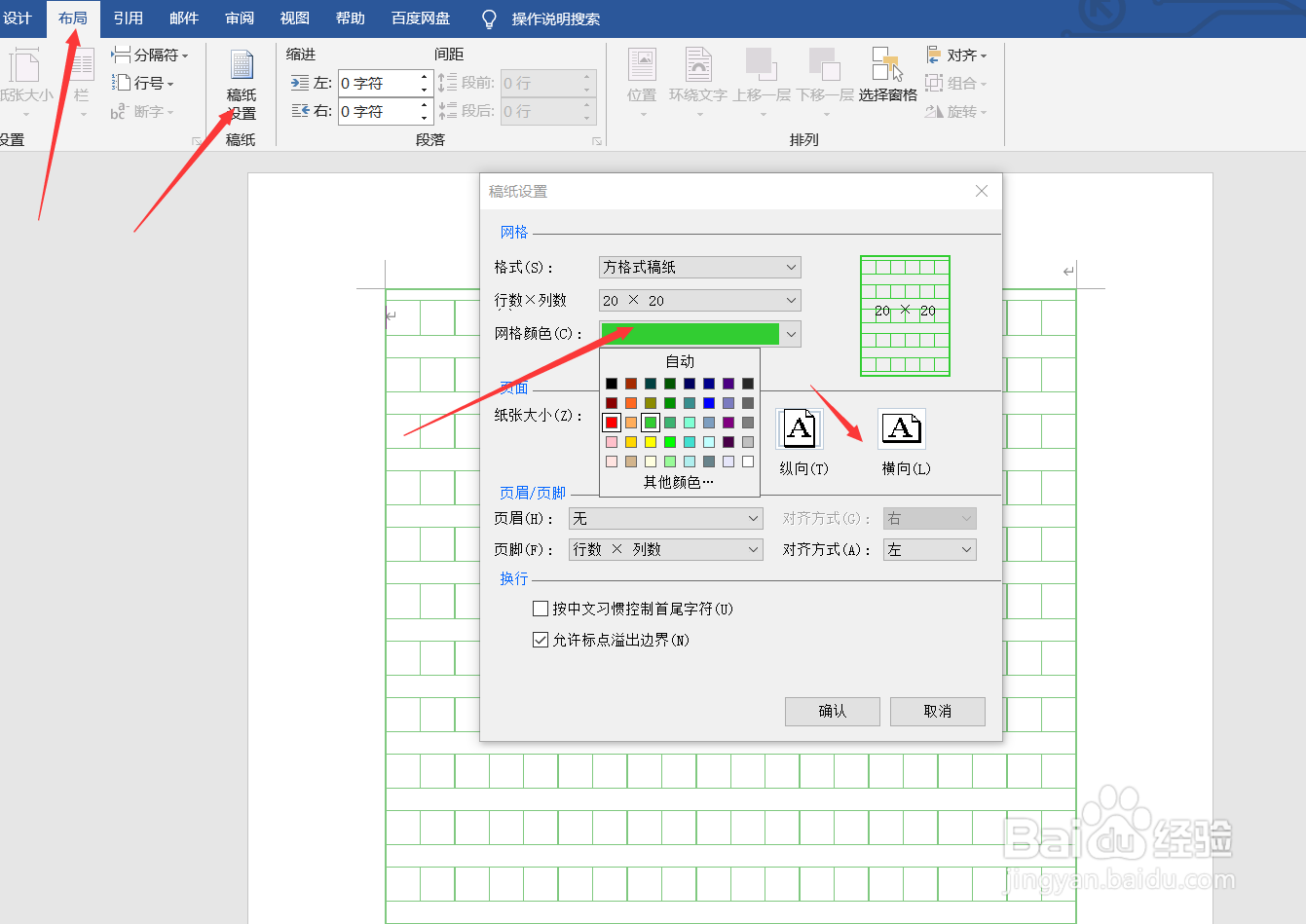The width and height of the screenshot is (1306, 924).
Task: Open the 位置 position menu
Action: pos(642,84)
